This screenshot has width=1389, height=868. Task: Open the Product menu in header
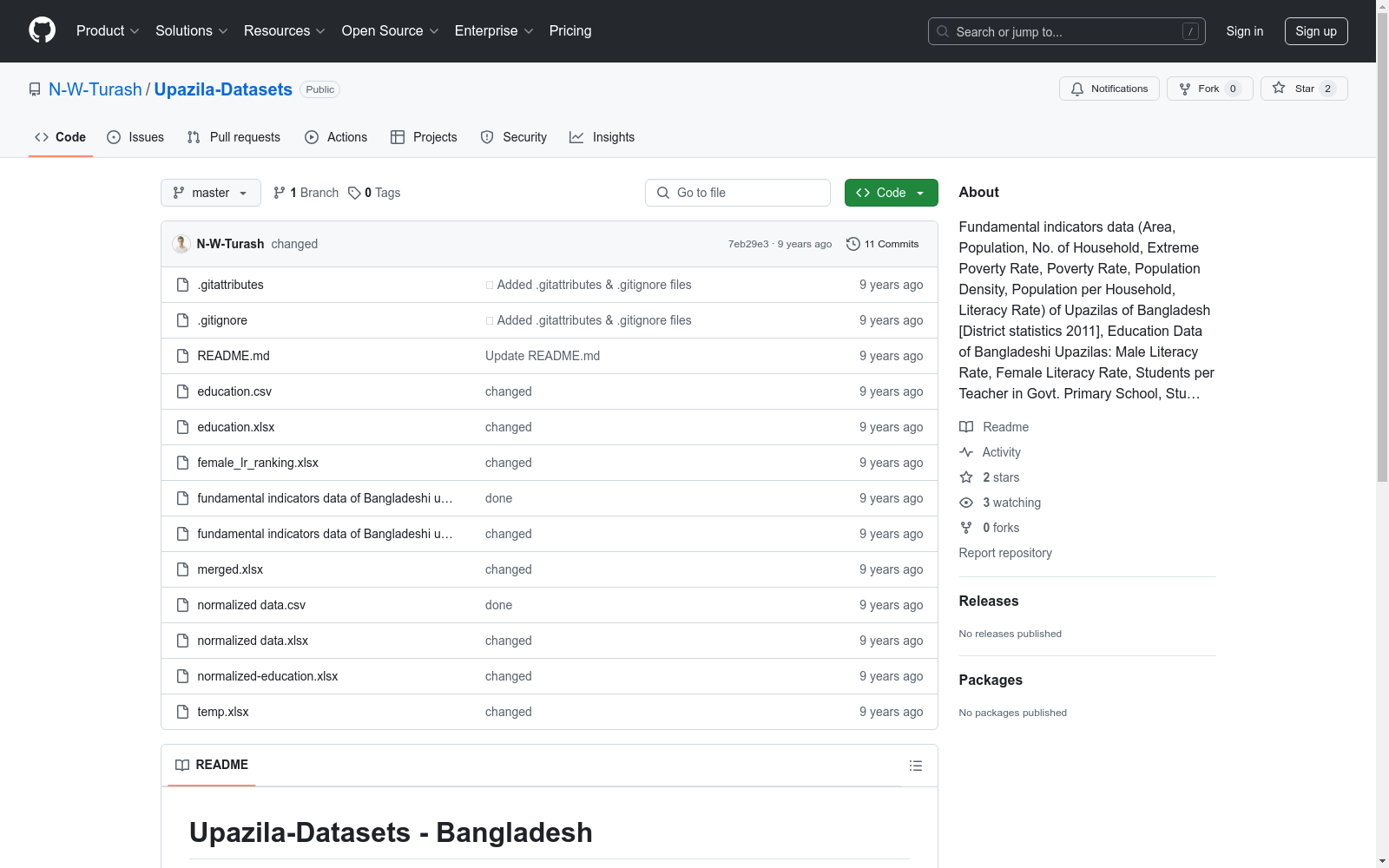[x=108, y=31]
